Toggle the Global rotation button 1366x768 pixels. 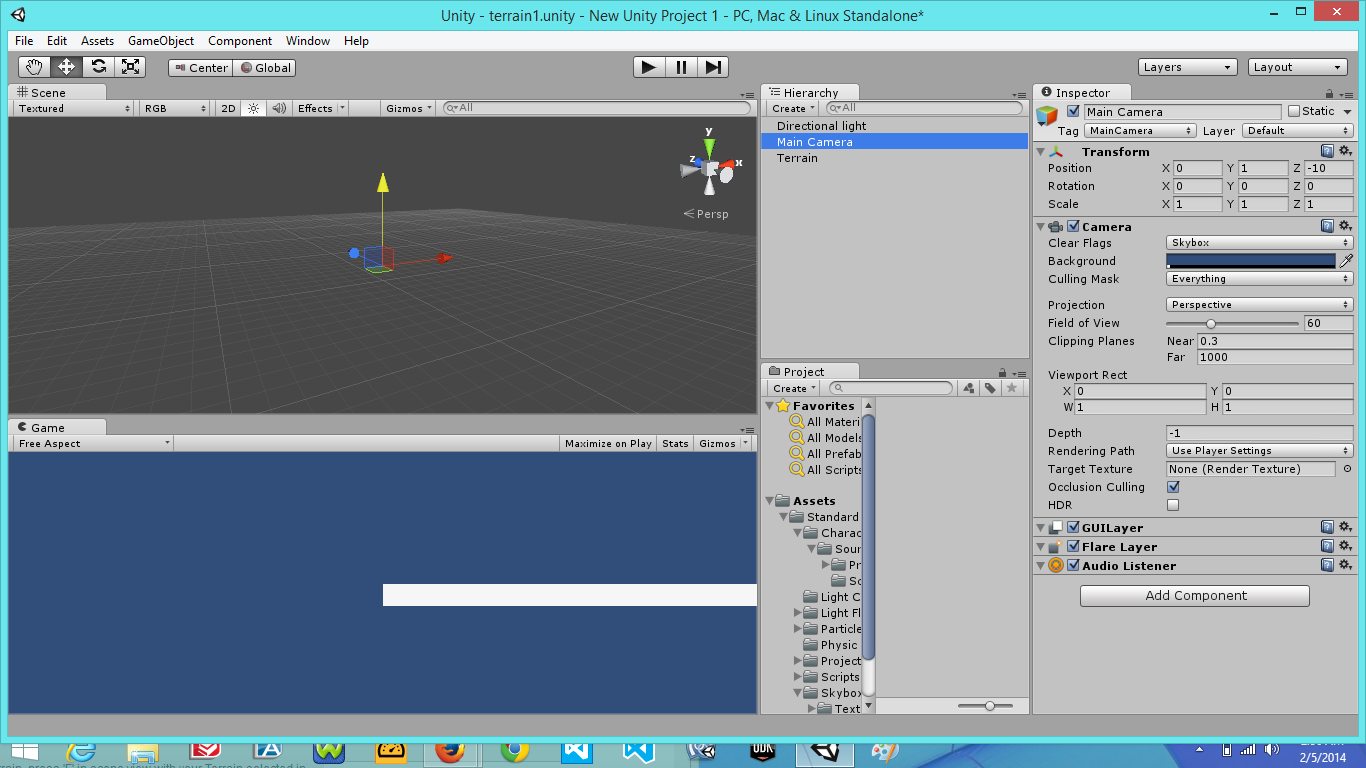[263, 68]
